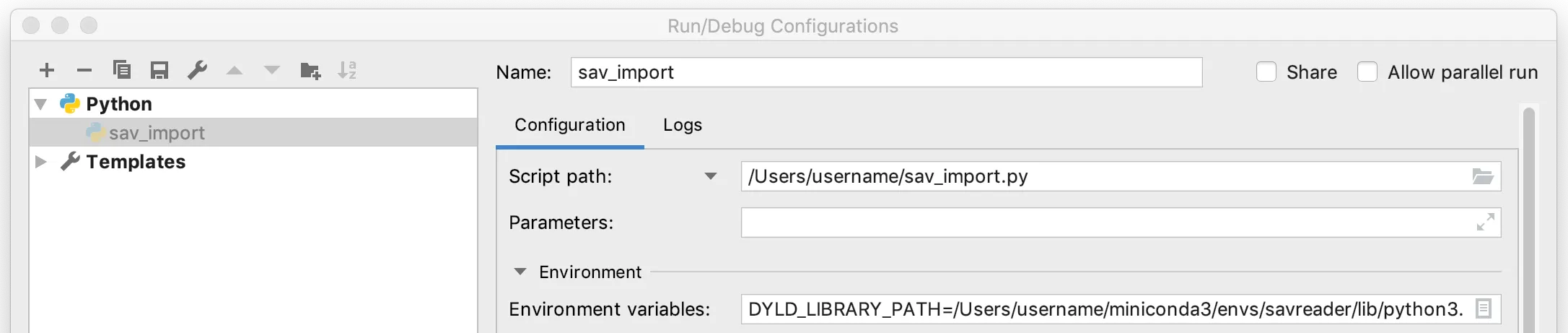Screen dimensions: 1568x333
Task: Click the Add New Configuration plus icon
Action: [x=47, y=70]
